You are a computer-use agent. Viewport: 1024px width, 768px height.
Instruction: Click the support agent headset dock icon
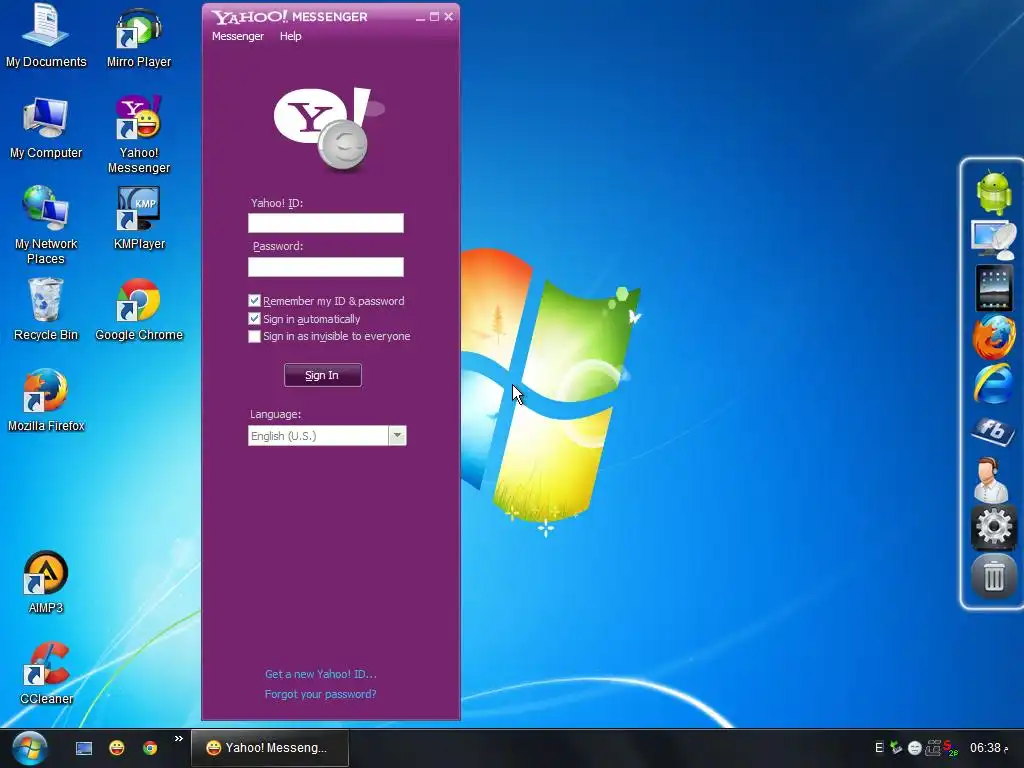tap(991, 479)
